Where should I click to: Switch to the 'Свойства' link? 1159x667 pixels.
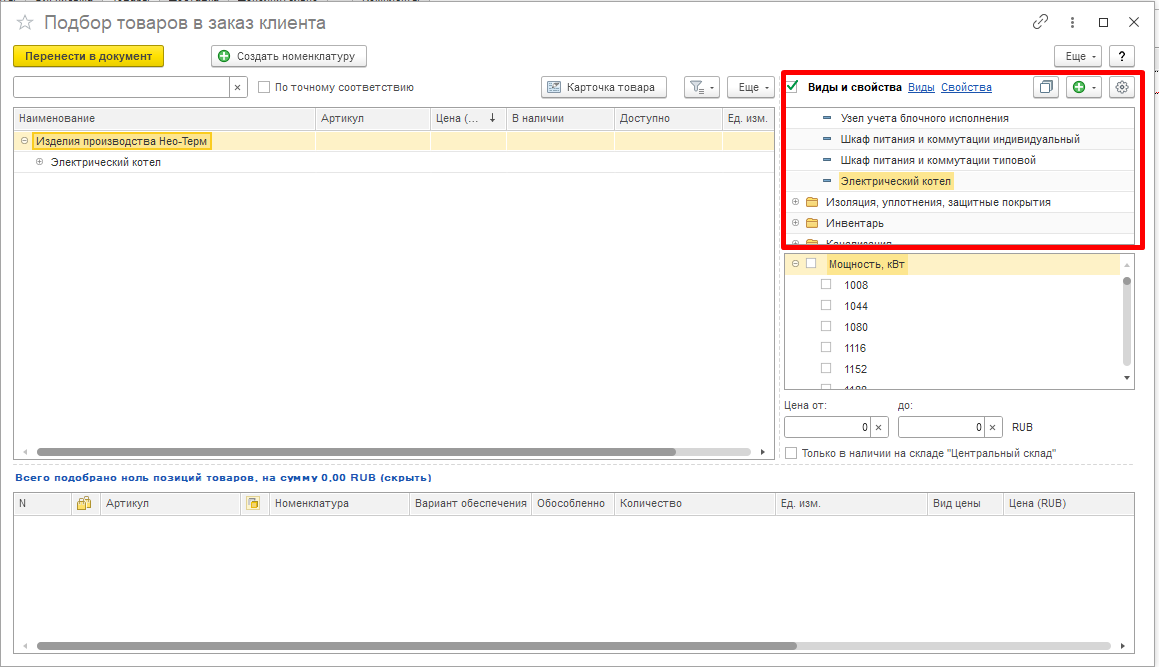[966, 87]
